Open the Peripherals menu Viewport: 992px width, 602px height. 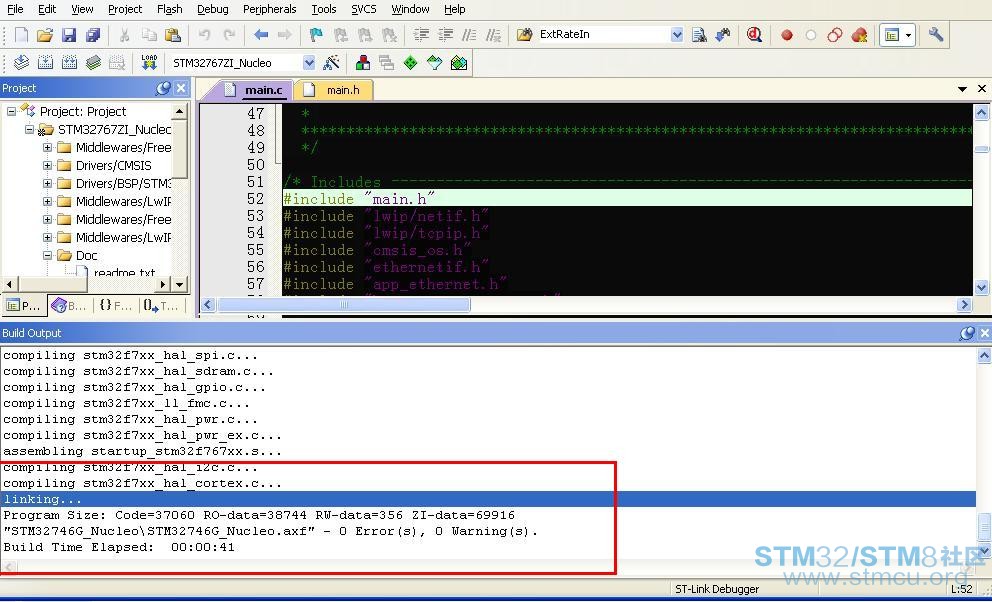270,9
